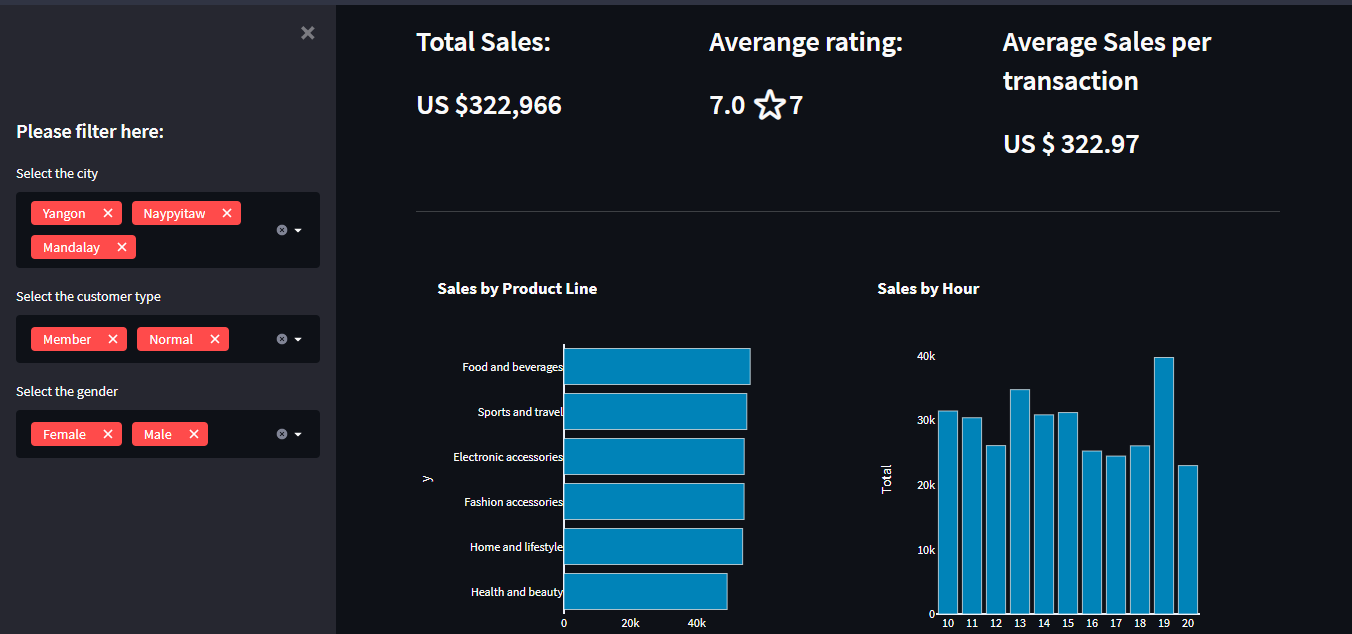Expand the city dropdown arrow

[x=298, y=230]
